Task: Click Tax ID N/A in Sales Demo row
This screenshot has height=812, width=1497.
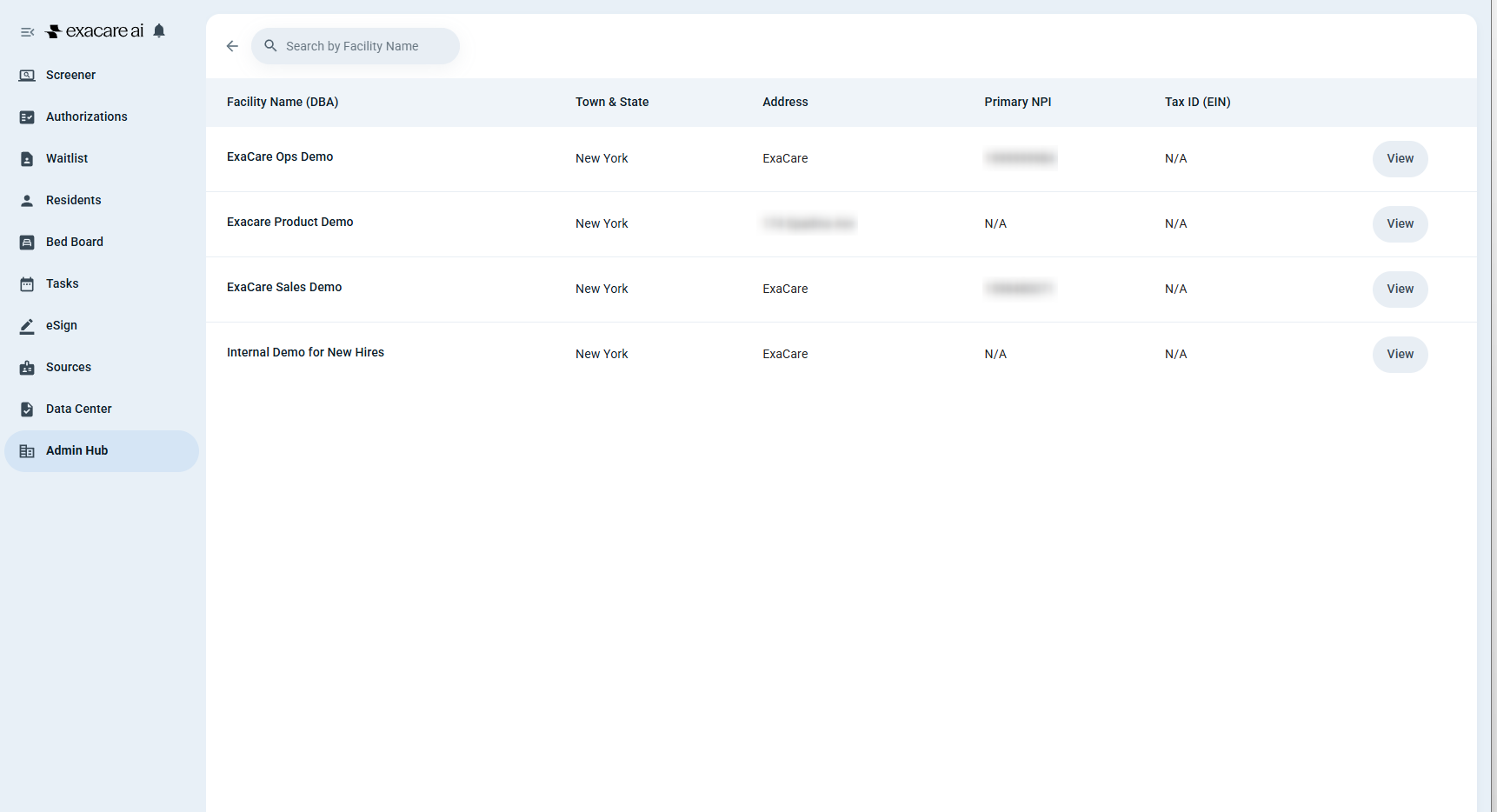Action: pos(1176,289)
